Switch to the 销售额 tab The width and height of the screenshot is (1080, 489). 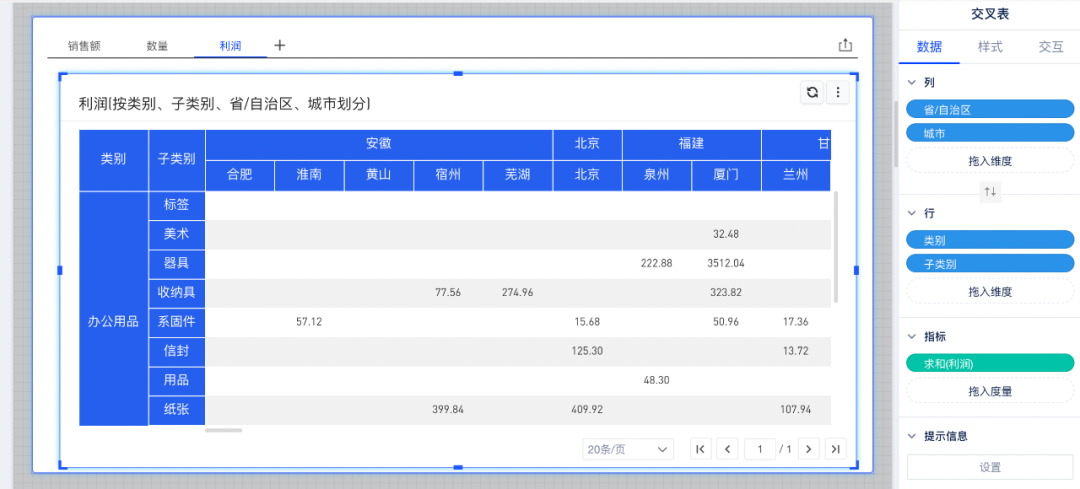(x=84, y=46)
